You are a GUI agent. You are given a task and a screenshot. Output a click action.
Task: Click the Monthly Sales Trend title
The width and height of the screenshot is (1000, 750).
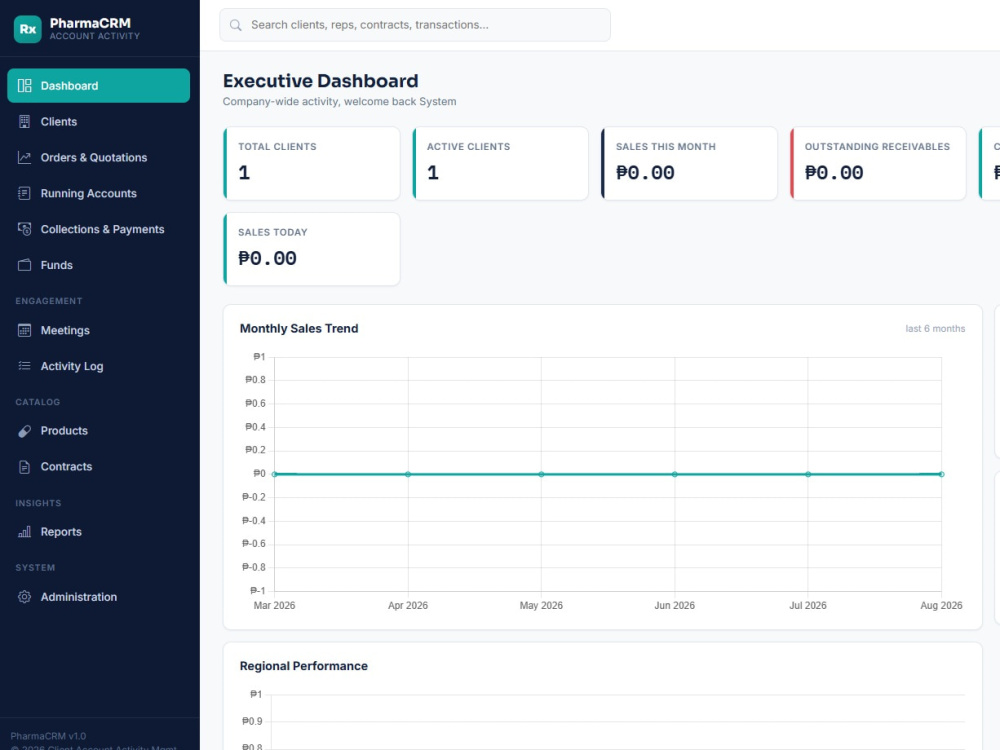point(299,328)
